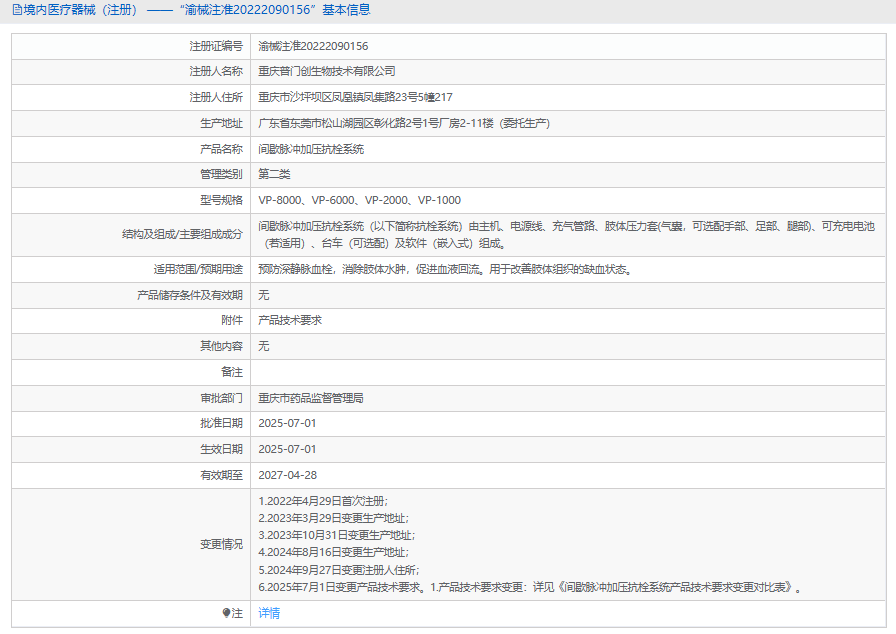
Task: Click the 审批部门 row label
Action: coord(221,398)
